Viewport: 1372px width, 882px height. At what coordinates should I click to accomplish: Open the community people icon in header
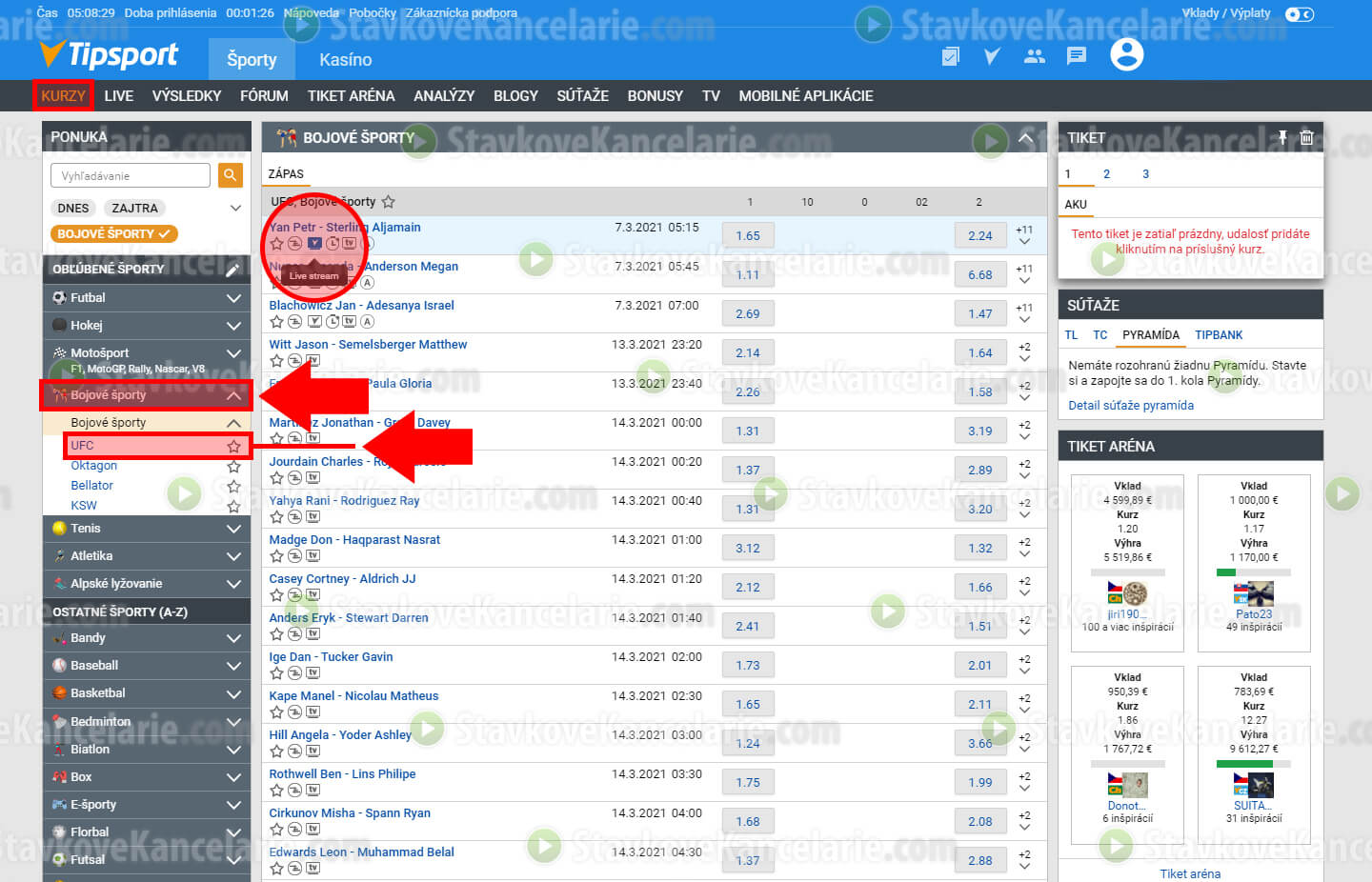tap(1034, 56)
